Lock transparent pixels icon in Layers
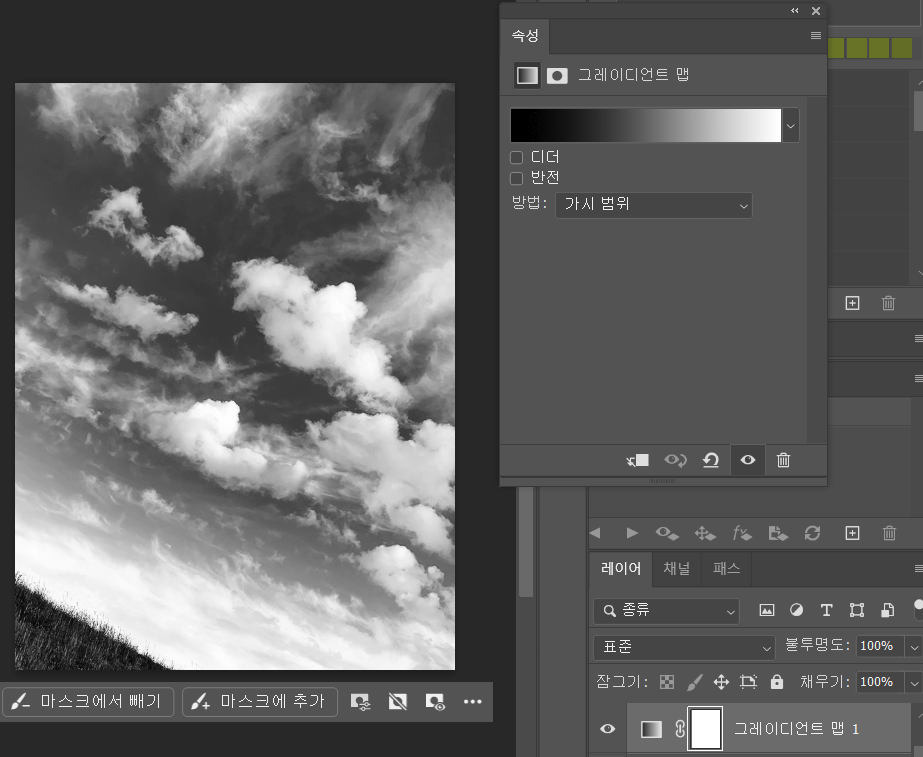 point(667,682)
